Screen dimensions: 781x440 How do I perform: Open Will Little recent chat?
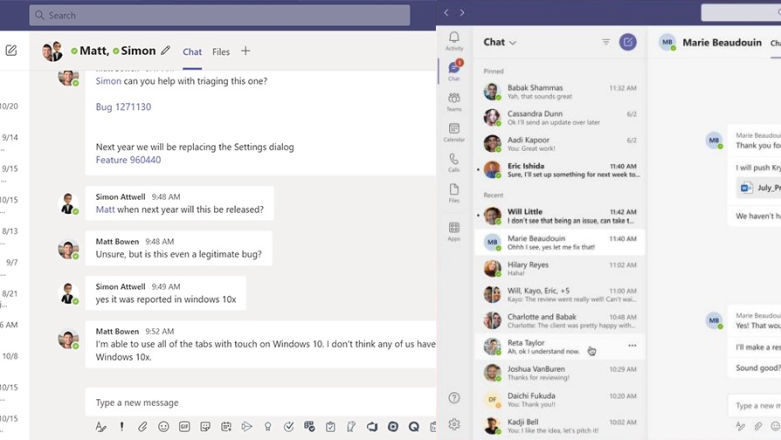pos(560,216)
